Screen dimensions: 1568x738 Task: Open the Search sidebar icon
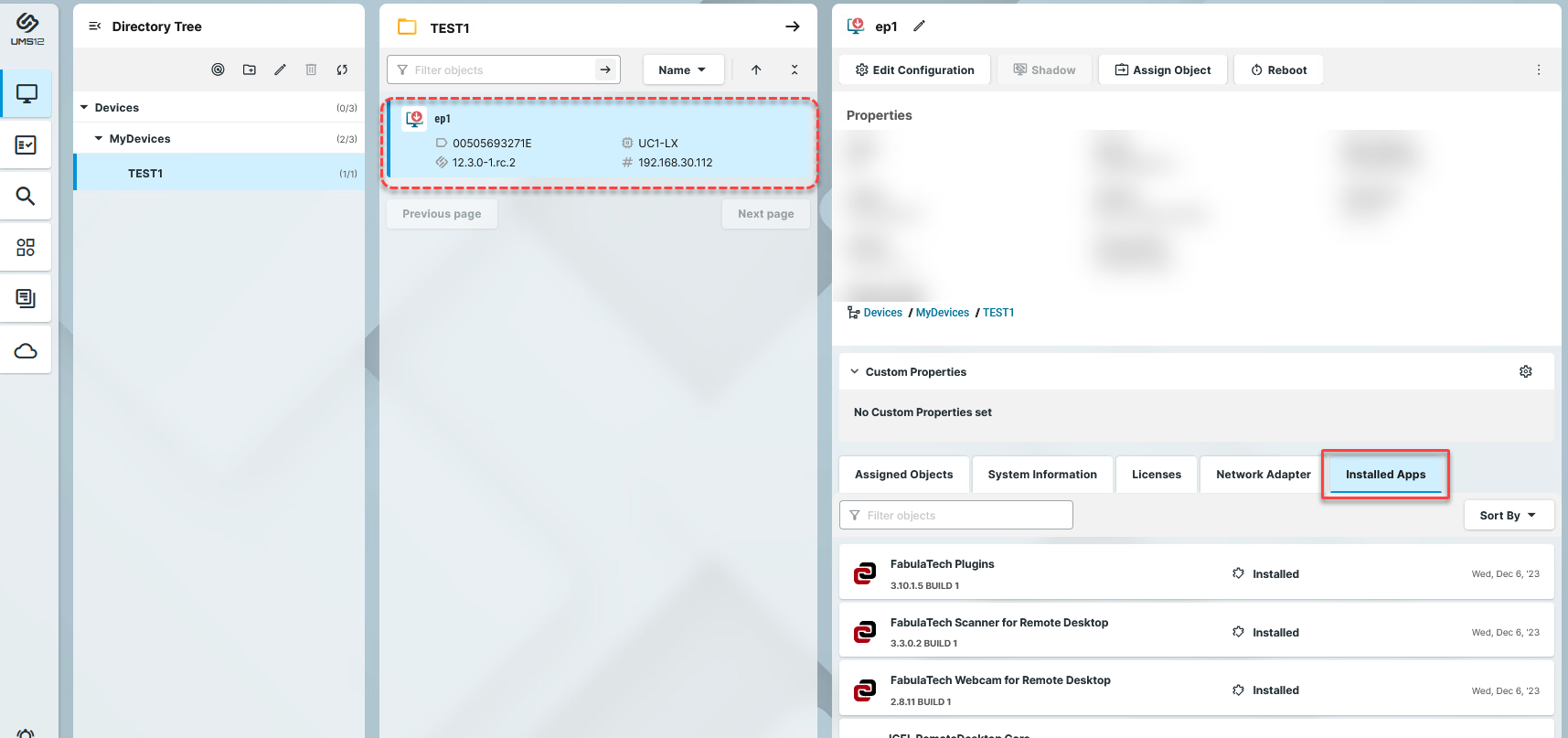click(x=27, y=196)
